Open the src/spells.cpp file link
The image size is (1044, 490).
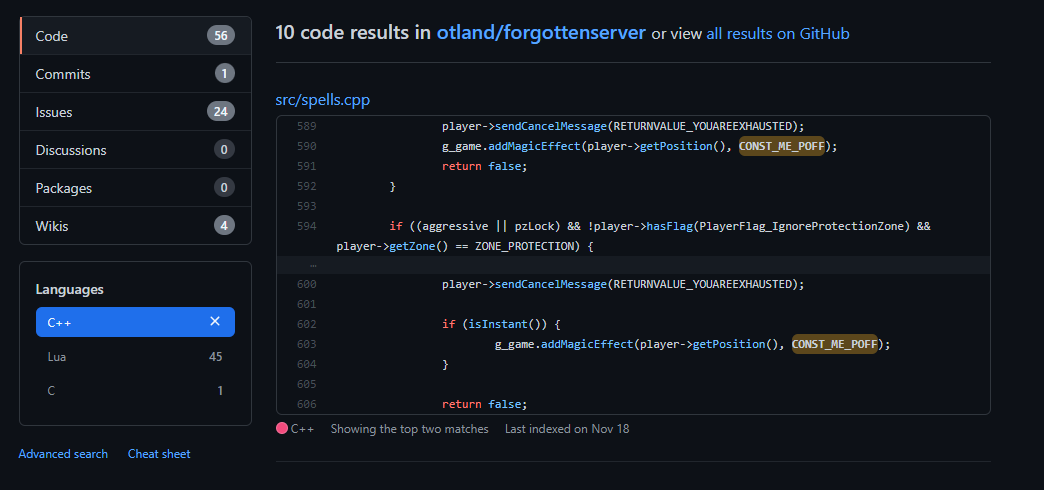(x=323, y=100)
